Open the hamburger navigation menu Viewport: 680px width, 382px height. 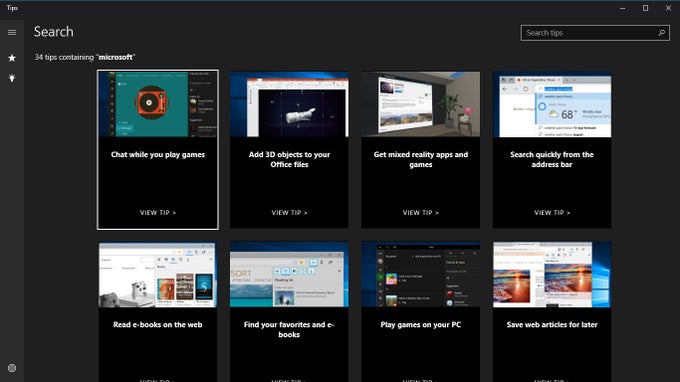tap(12, 33)
